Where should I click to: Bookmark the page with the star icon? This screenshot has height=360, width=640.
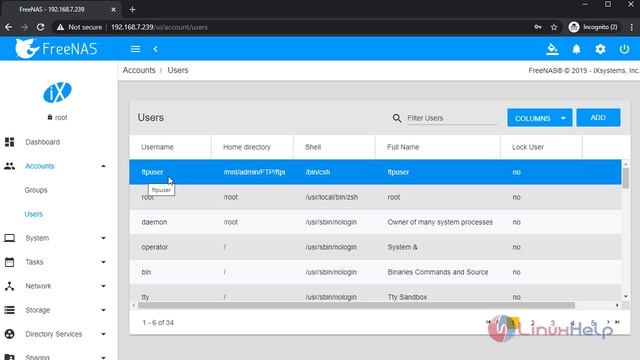coord(554,27)
